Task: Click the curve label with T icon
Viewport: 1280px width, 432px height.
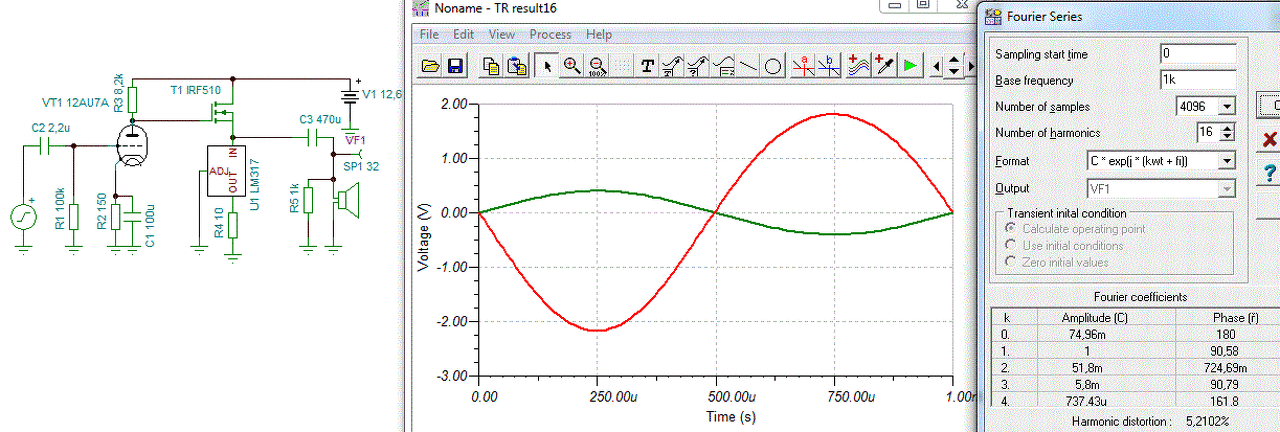Action: point(673,66)
